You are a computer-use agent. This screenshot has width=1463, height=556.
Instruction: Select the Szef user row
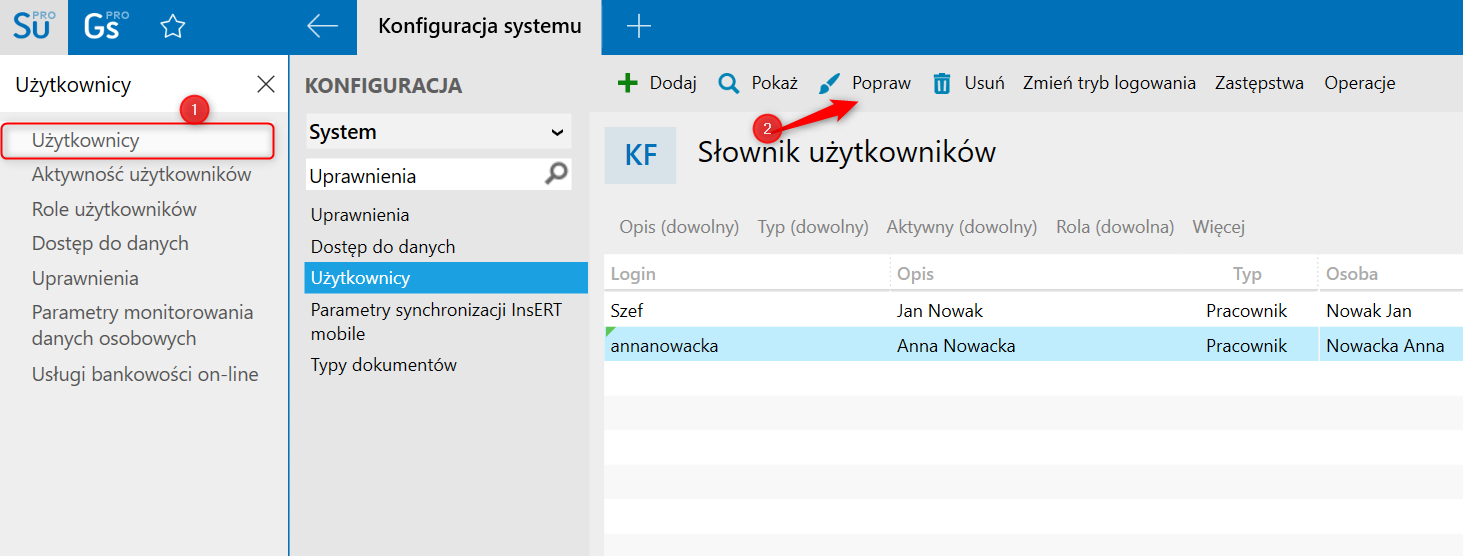point(1033,310)
